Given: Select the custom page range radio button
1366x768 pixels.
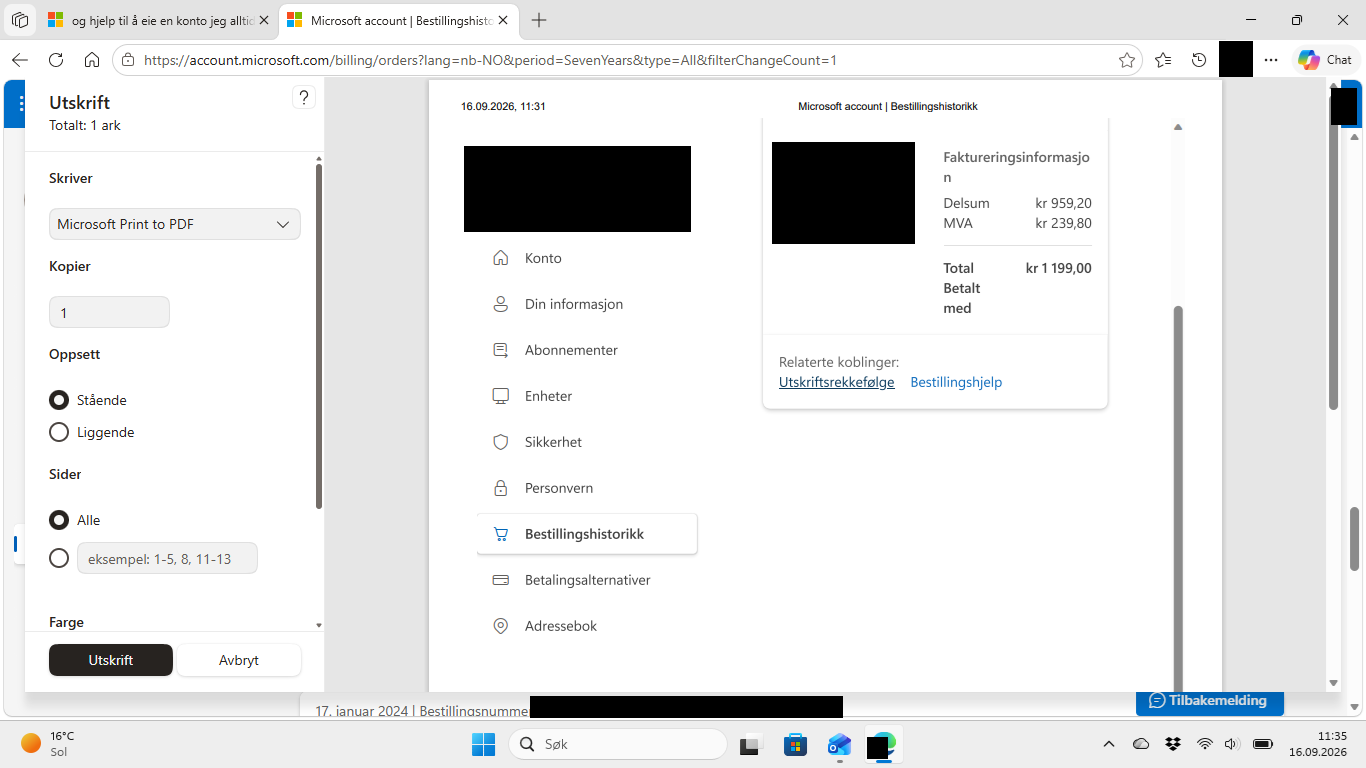Looking at the screenshot, I should coord(59,558).
